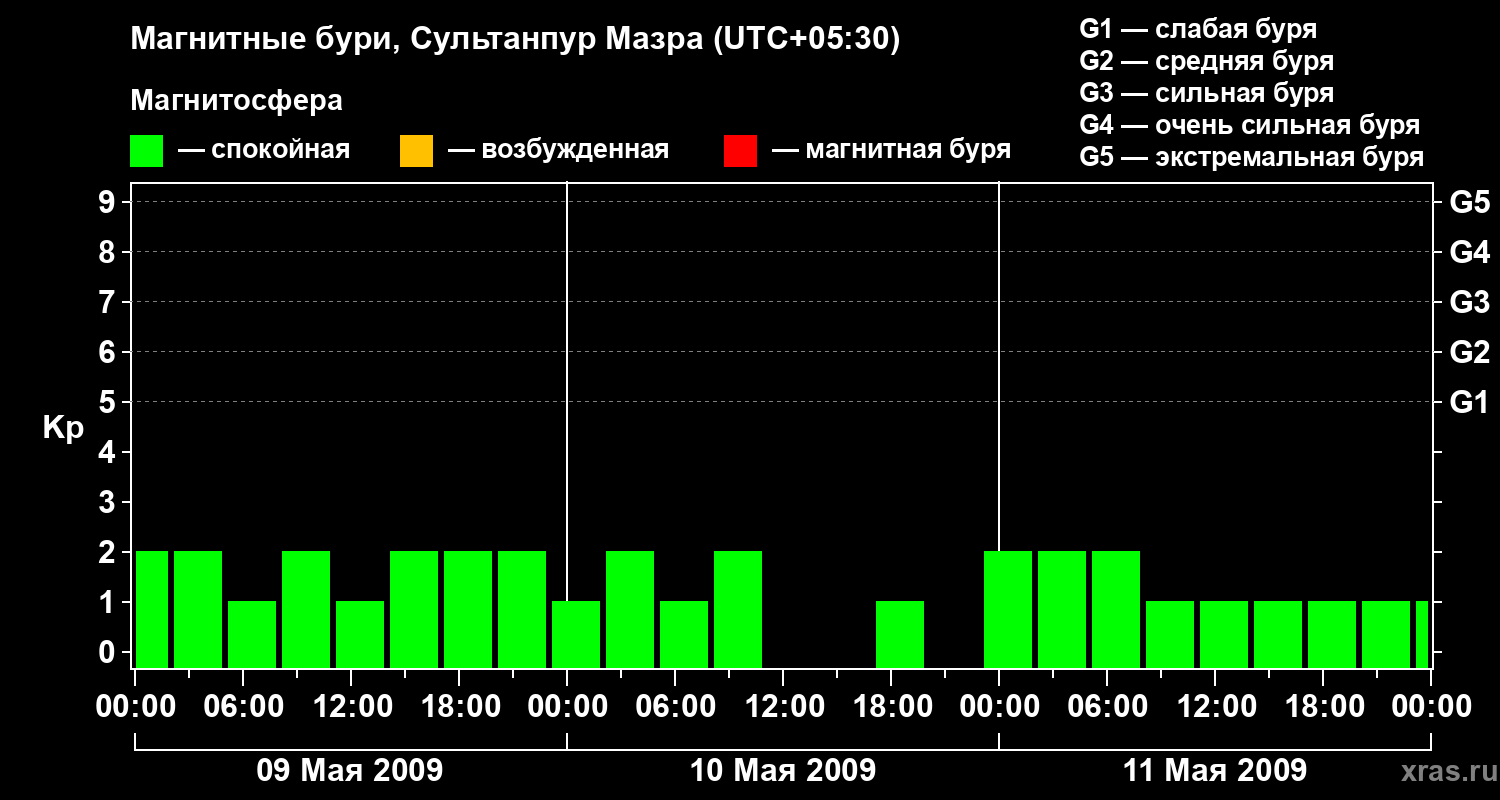Select the 'Магнитосфера' legend heading
1500x800 pixels.
coord(236,101)
